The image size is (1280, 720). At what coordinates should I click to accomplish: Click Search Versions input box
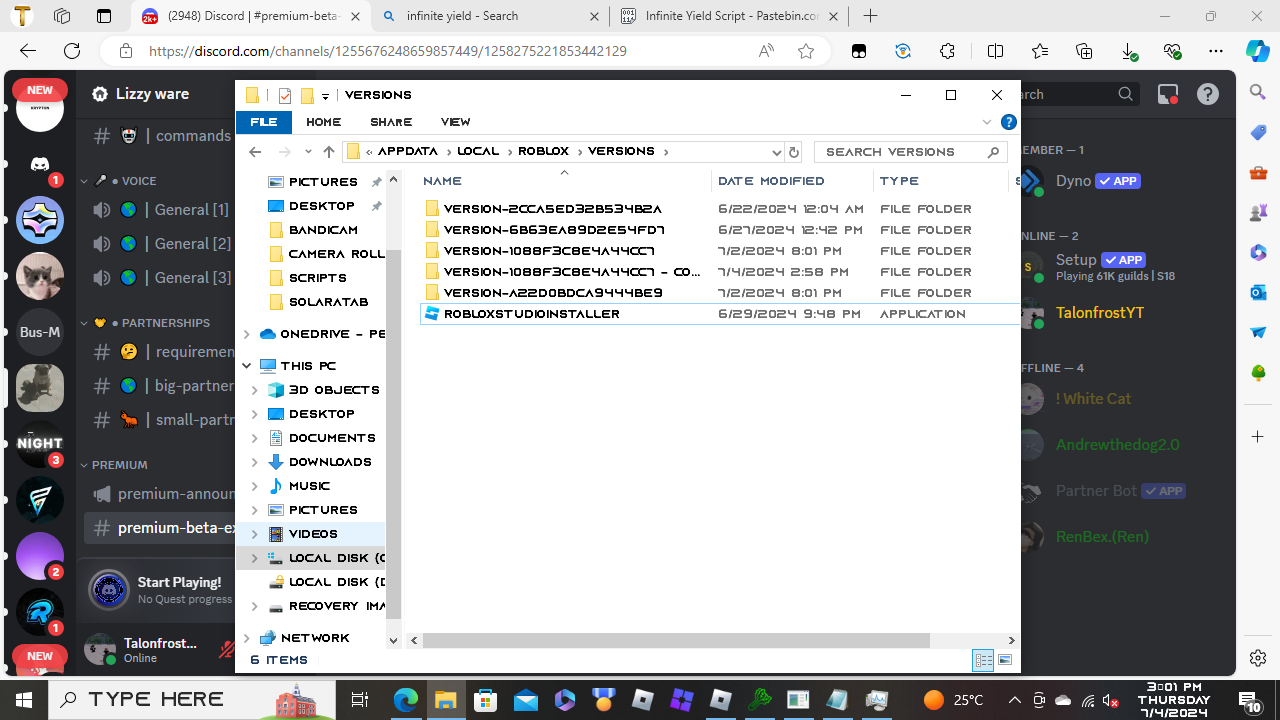pyautogui.click(x=910, y=152)
